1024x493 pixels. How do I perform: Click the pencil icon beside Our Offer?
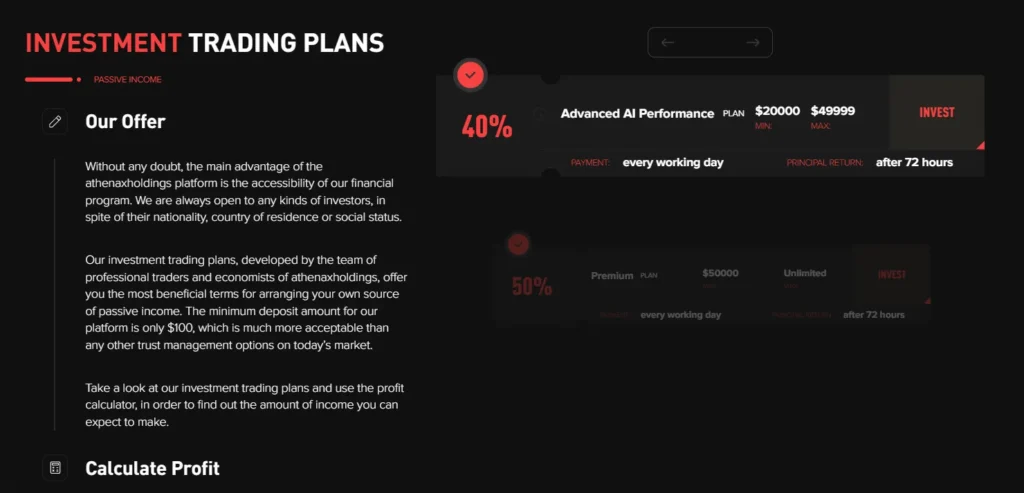coord(55,122)
